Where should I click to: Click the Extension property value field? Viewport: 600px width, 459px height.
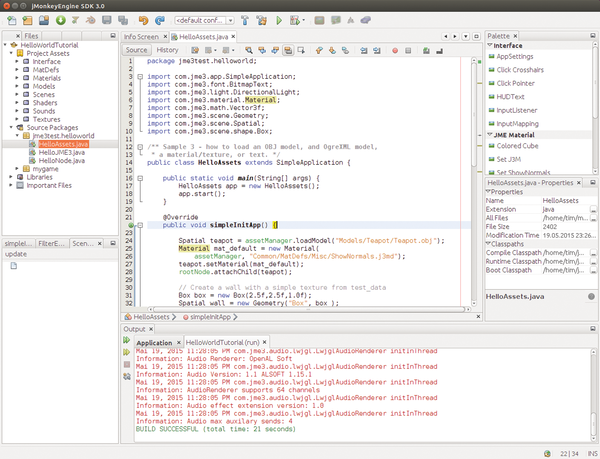click(565, 209)
